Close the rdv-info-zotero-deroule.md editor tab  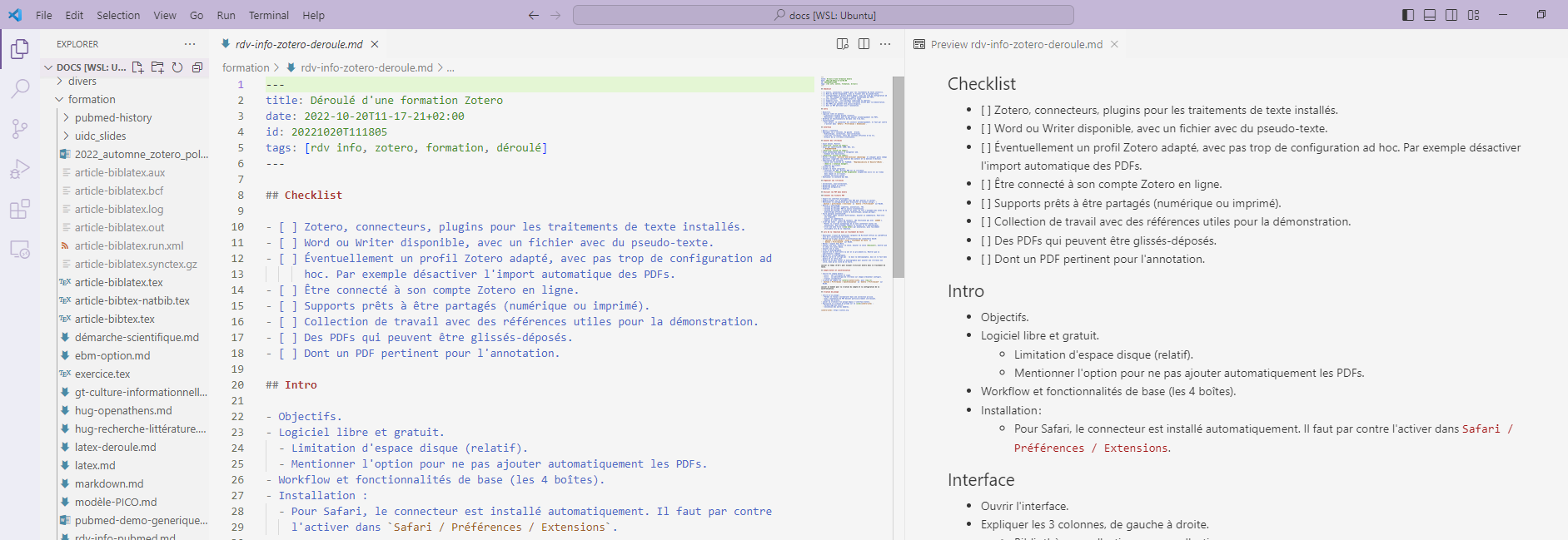click(375, 44)
